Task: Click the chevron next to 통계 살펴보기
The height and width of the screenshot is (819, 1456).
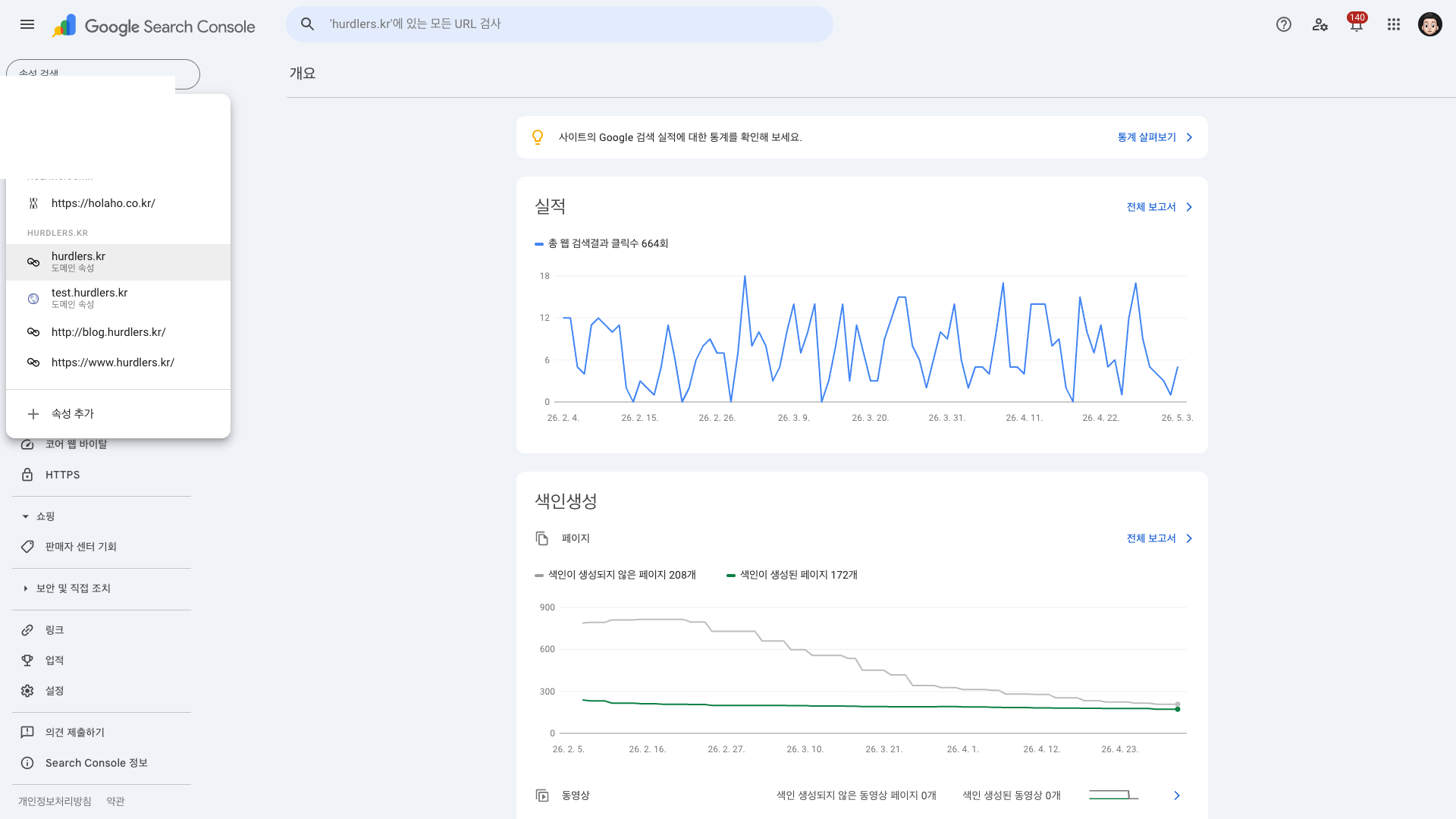Action: (1189, 137)
